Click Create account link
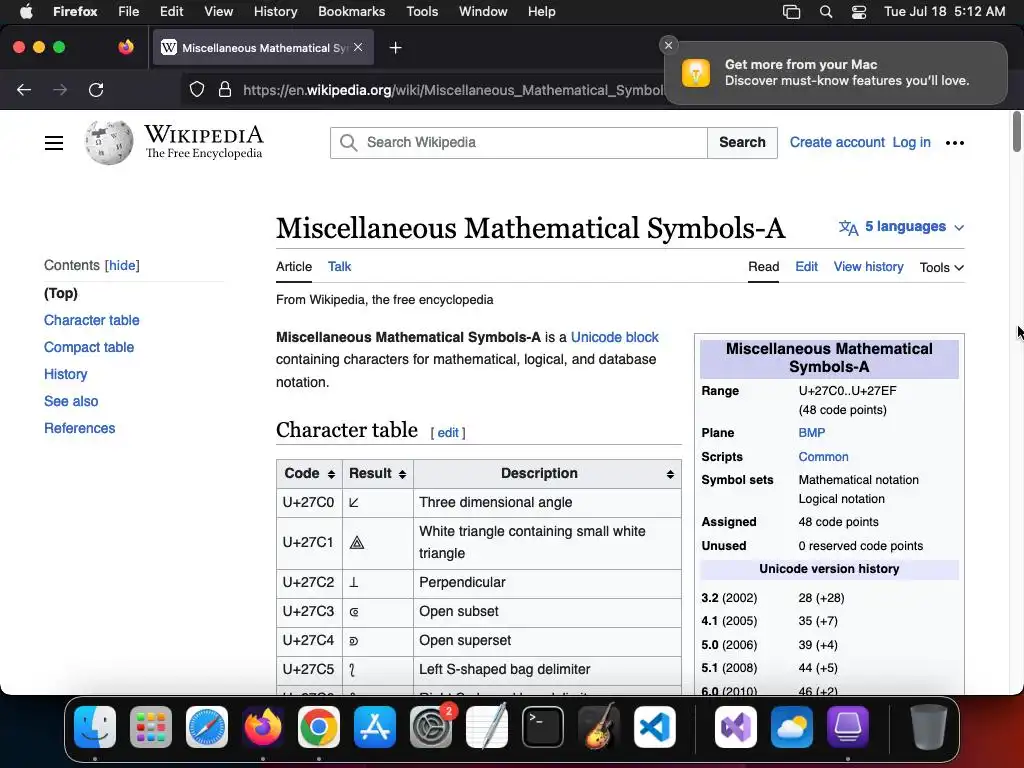1024x768 pixels. pyautogui.click(x=837, y=142)
